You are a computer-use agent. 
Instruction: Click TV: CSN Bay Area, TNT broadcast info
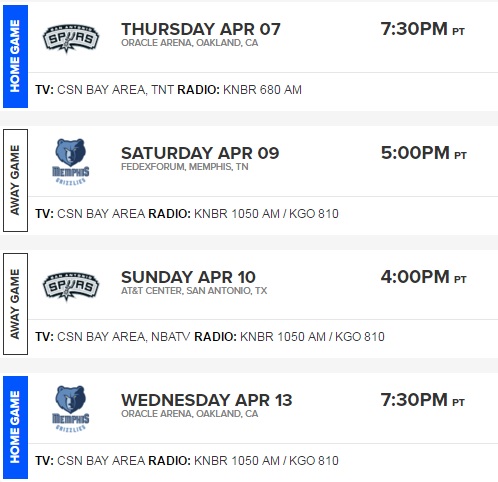[x=105, y=90]
